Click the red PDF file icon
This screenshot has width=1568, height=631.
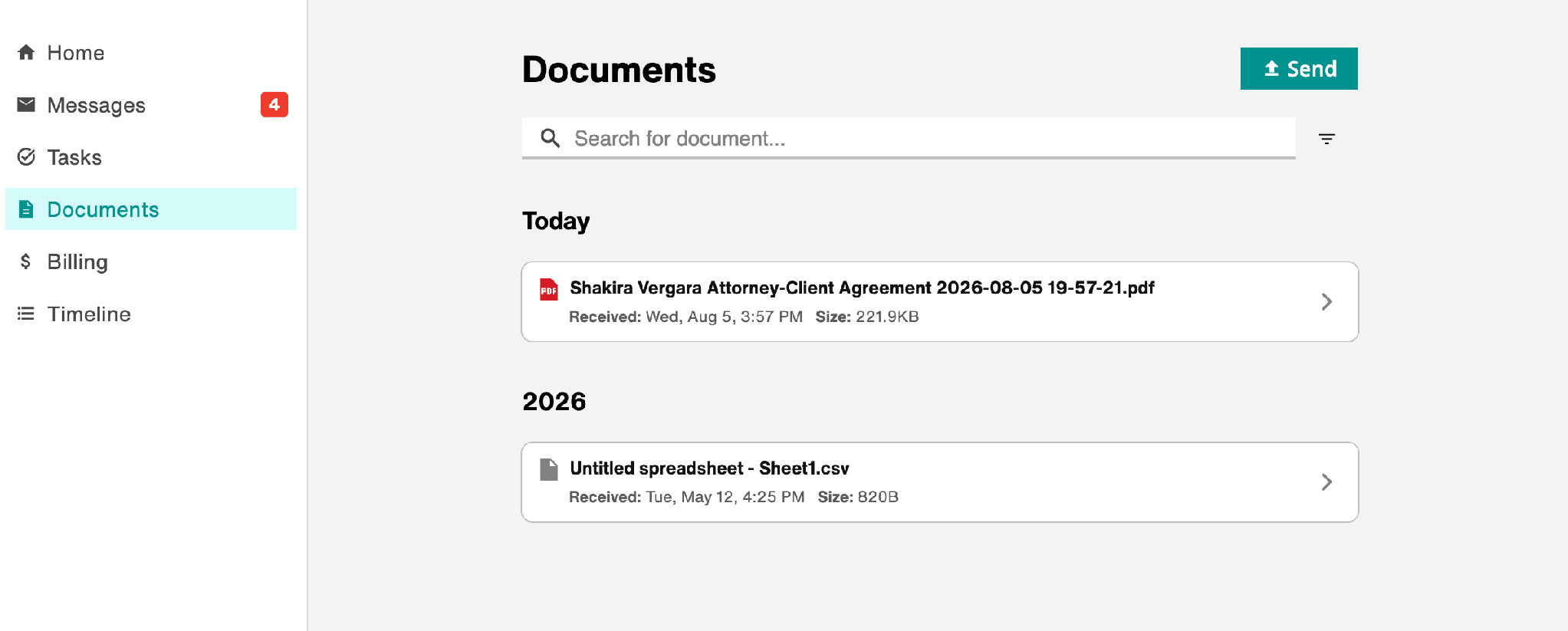(549, 289)
